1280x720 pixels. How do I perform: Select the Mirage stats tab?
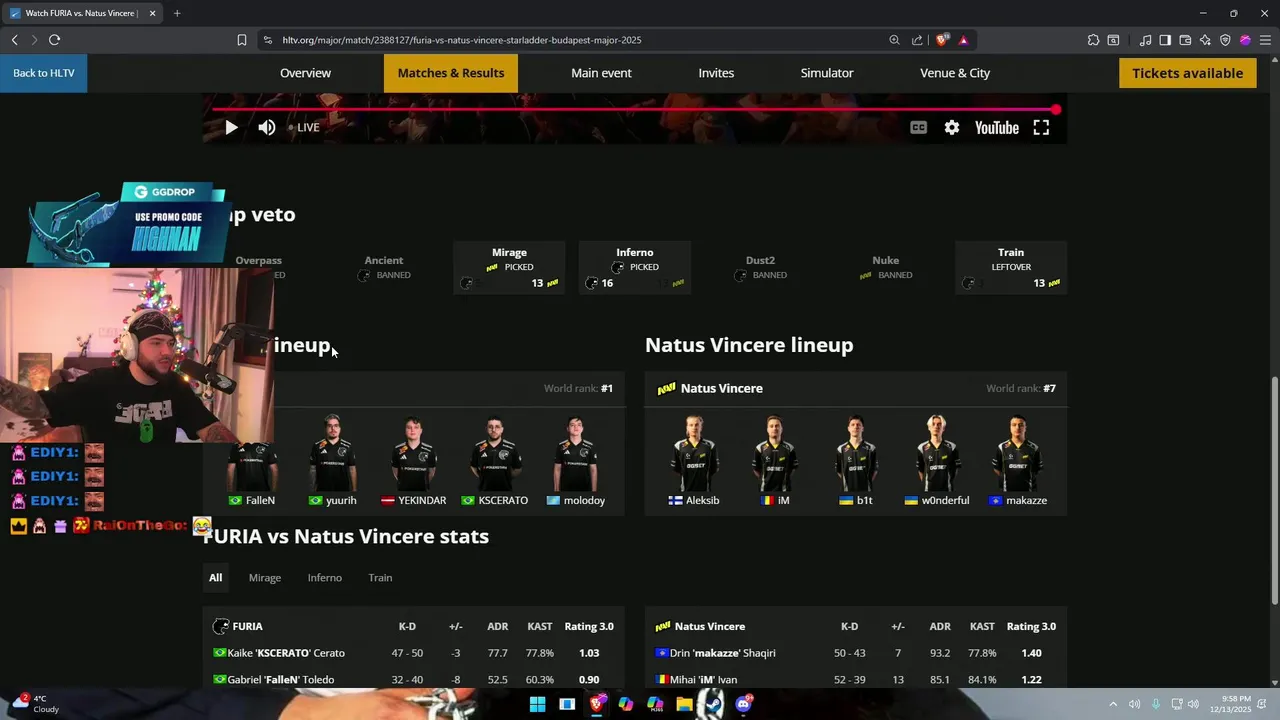(265, 577)
